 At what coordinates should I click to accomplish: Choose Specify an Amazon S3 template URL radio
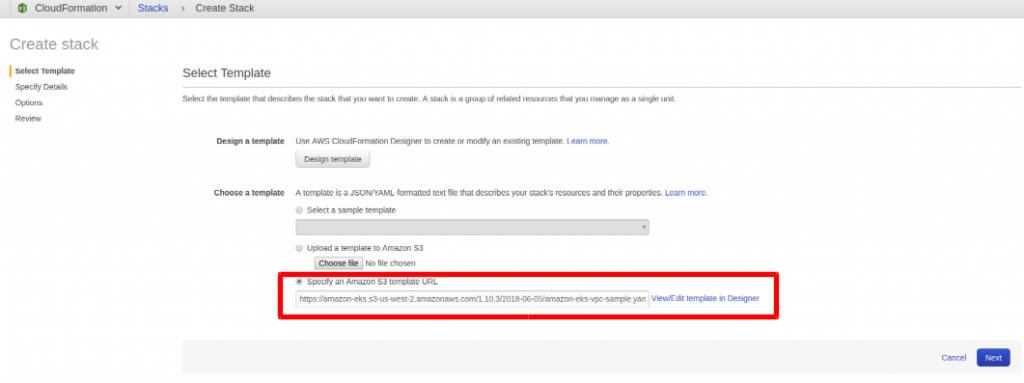tap(299, 282)
